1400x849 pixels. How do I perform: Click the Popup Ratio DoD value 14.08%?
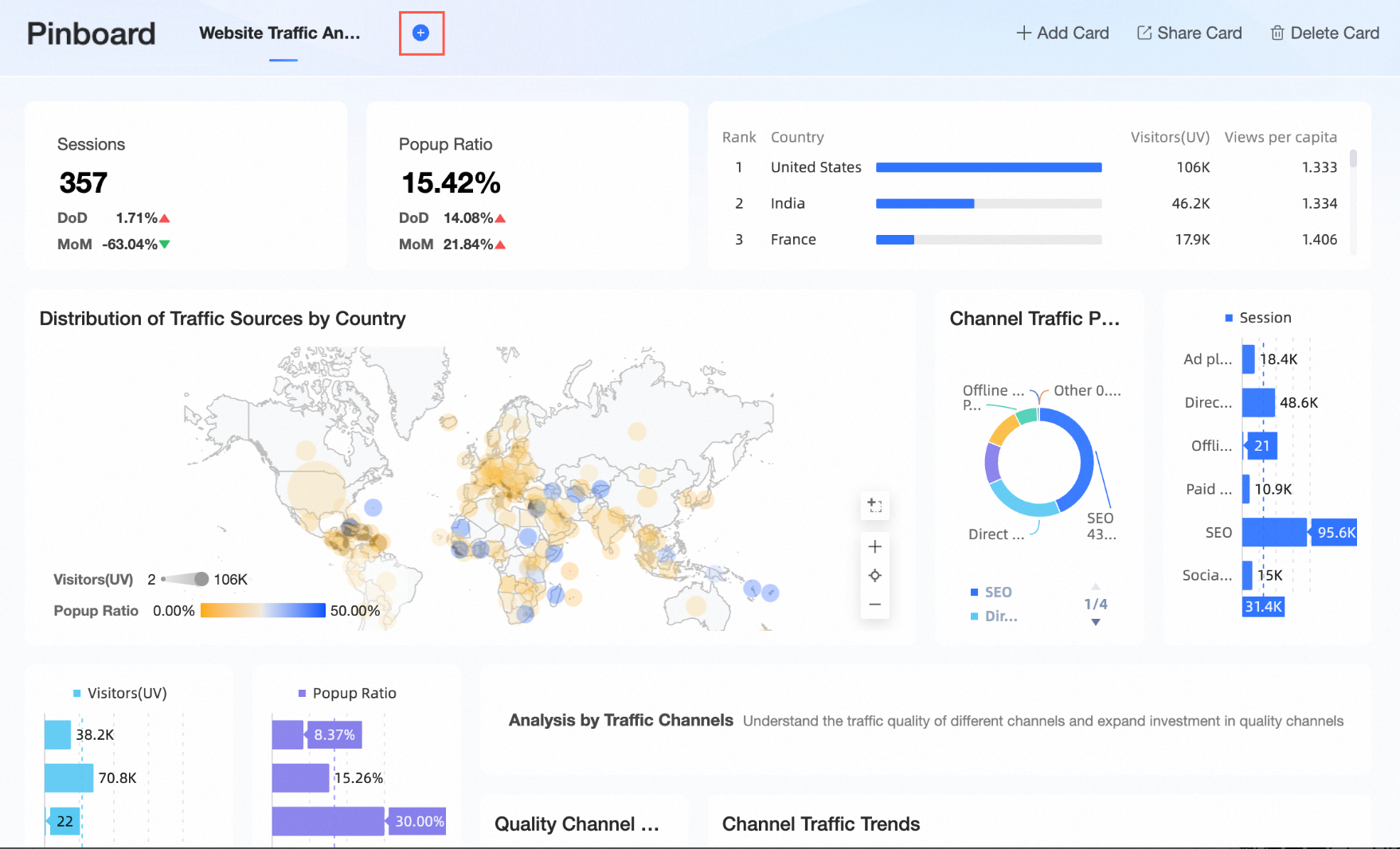click(468, 217)
